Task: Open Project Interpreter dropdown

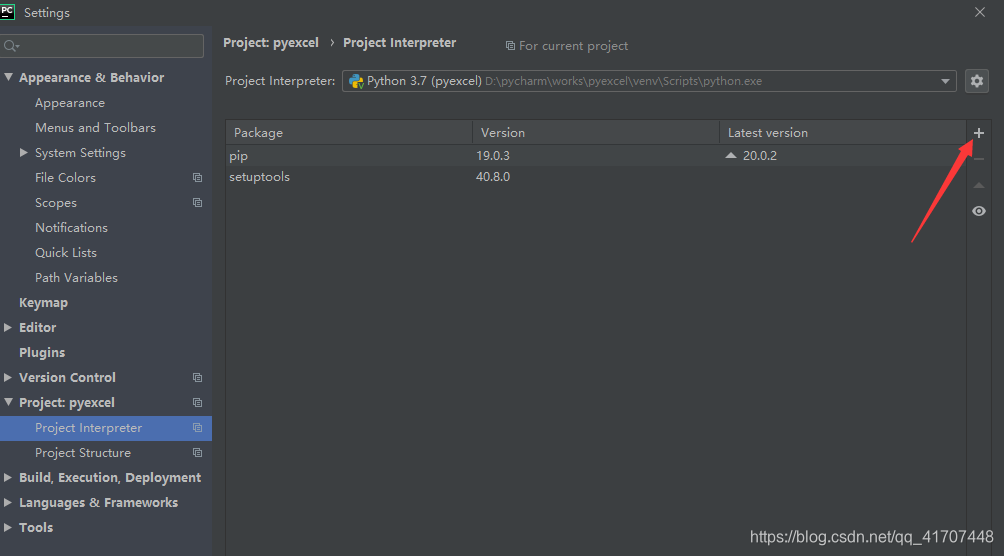Action: tap(649, 81)
